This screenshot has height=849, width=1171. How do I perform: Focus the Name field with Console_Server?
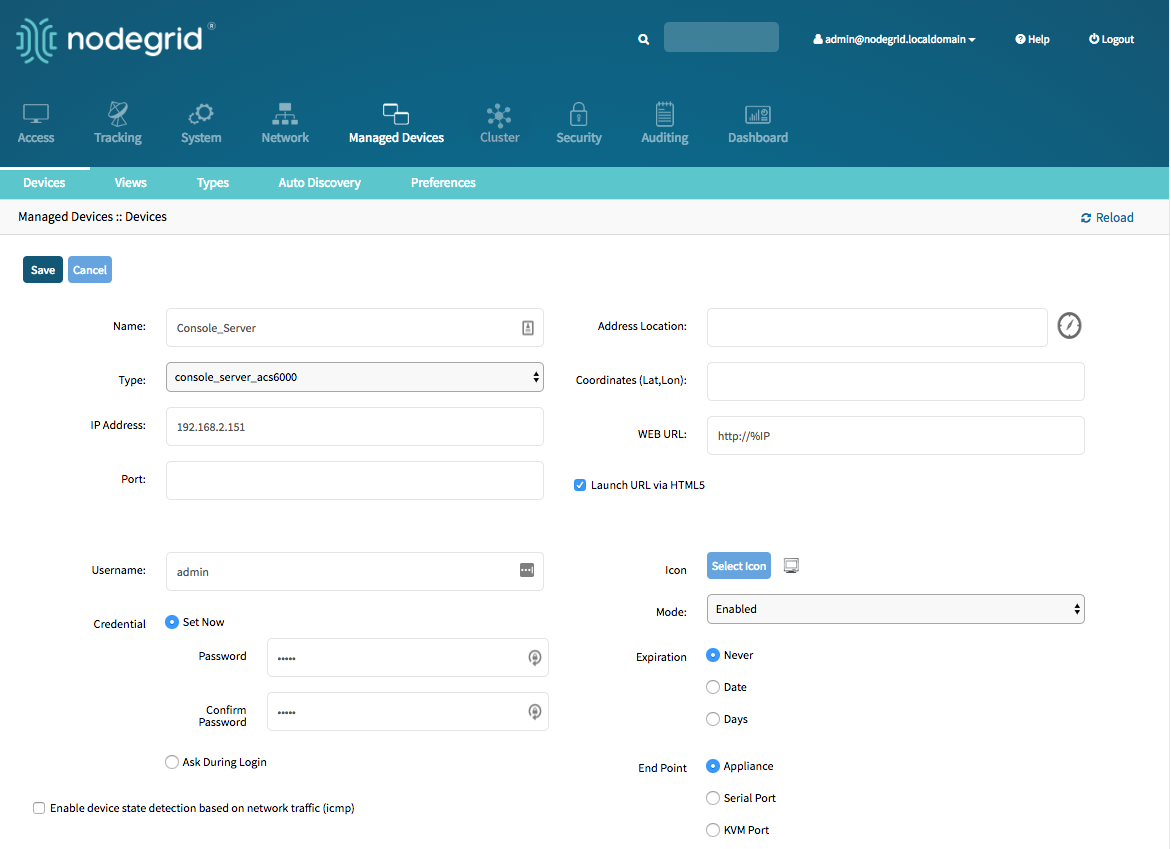(355, 328)
